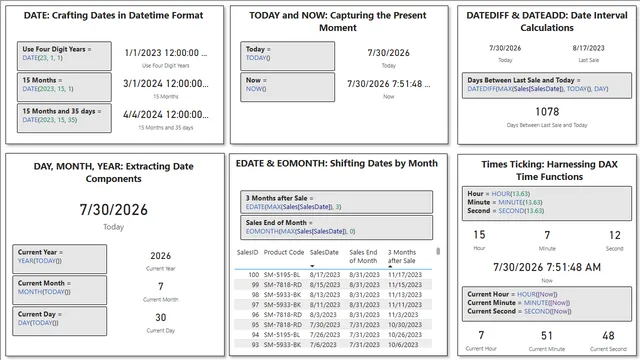
Task: Click the 'DATE: Crafting Dates in Datetime Format' title
Action: pos(113,16)
